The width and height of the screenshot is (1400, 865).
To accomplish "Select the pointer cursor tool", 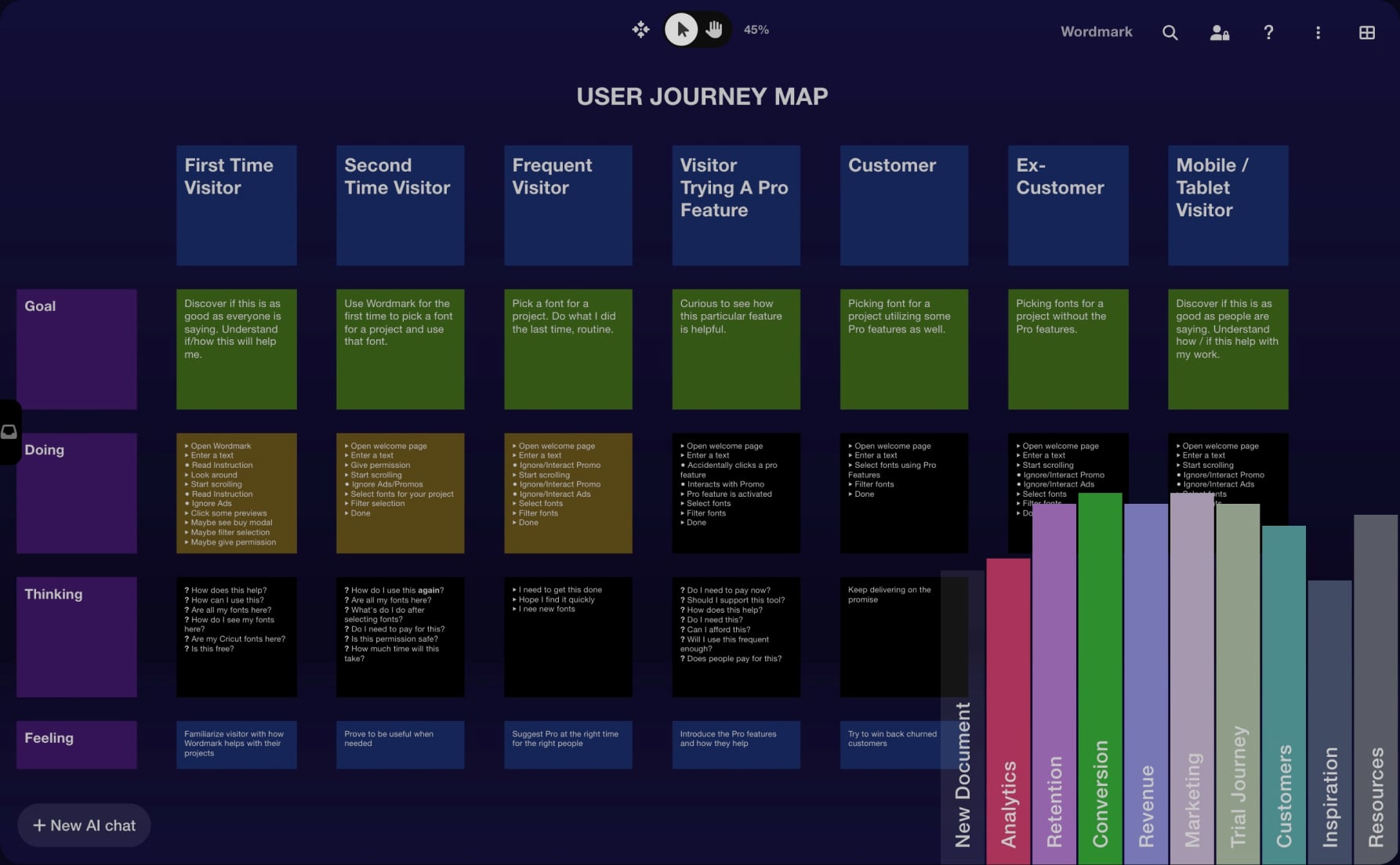I will [x=681, y=30].
